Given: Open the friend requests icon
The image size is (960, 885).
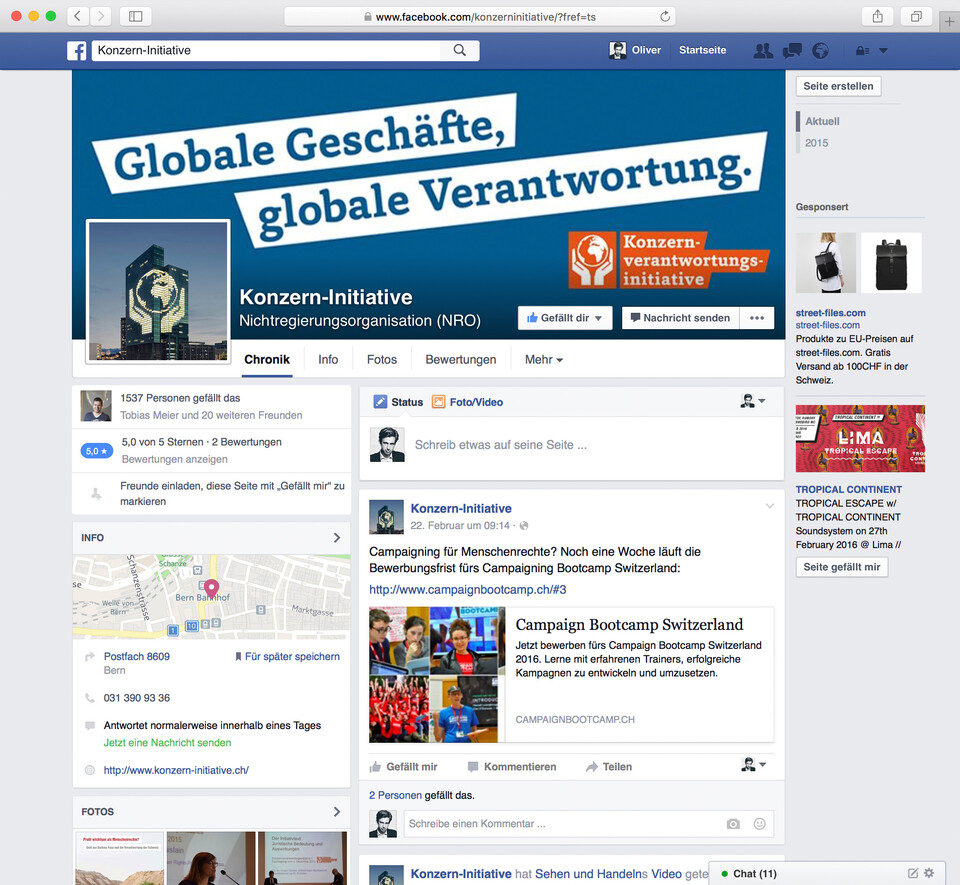Looking at the screenshot, I should (763, 50).
